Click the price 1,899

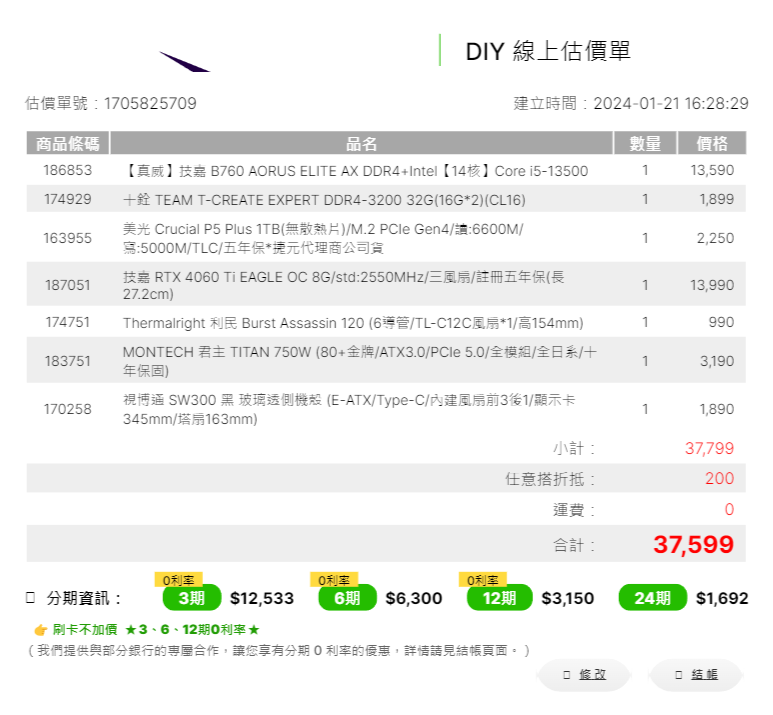(717, 199)
